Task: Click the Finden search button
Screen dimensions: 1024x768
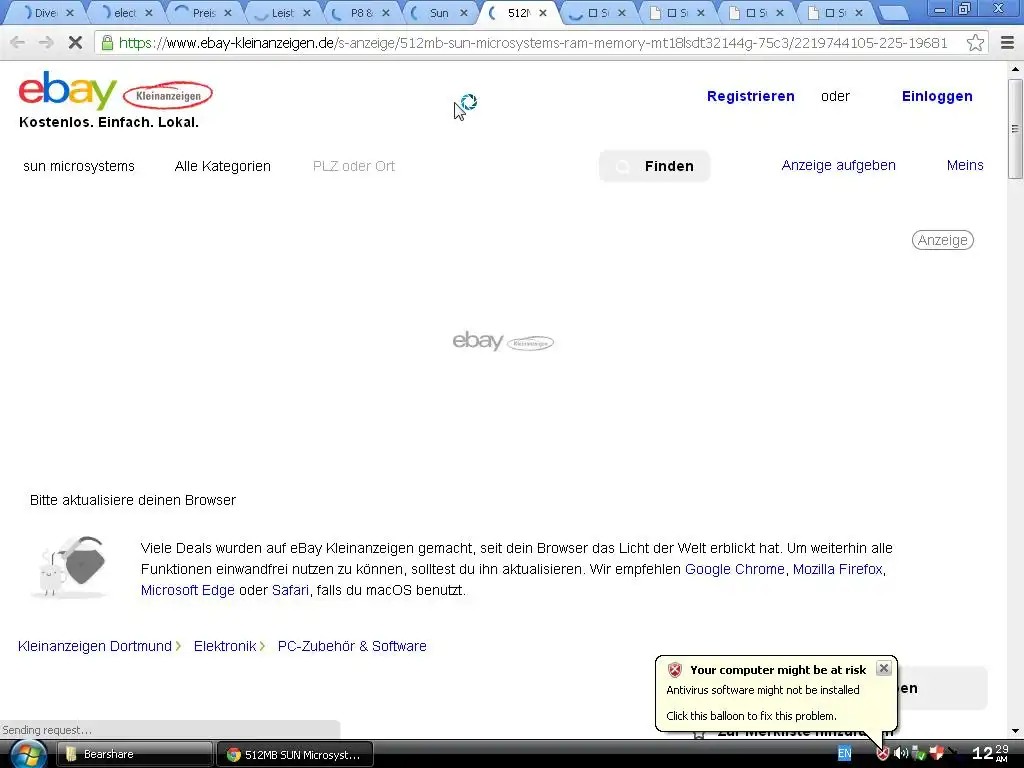Action: (x=654, y=167)
